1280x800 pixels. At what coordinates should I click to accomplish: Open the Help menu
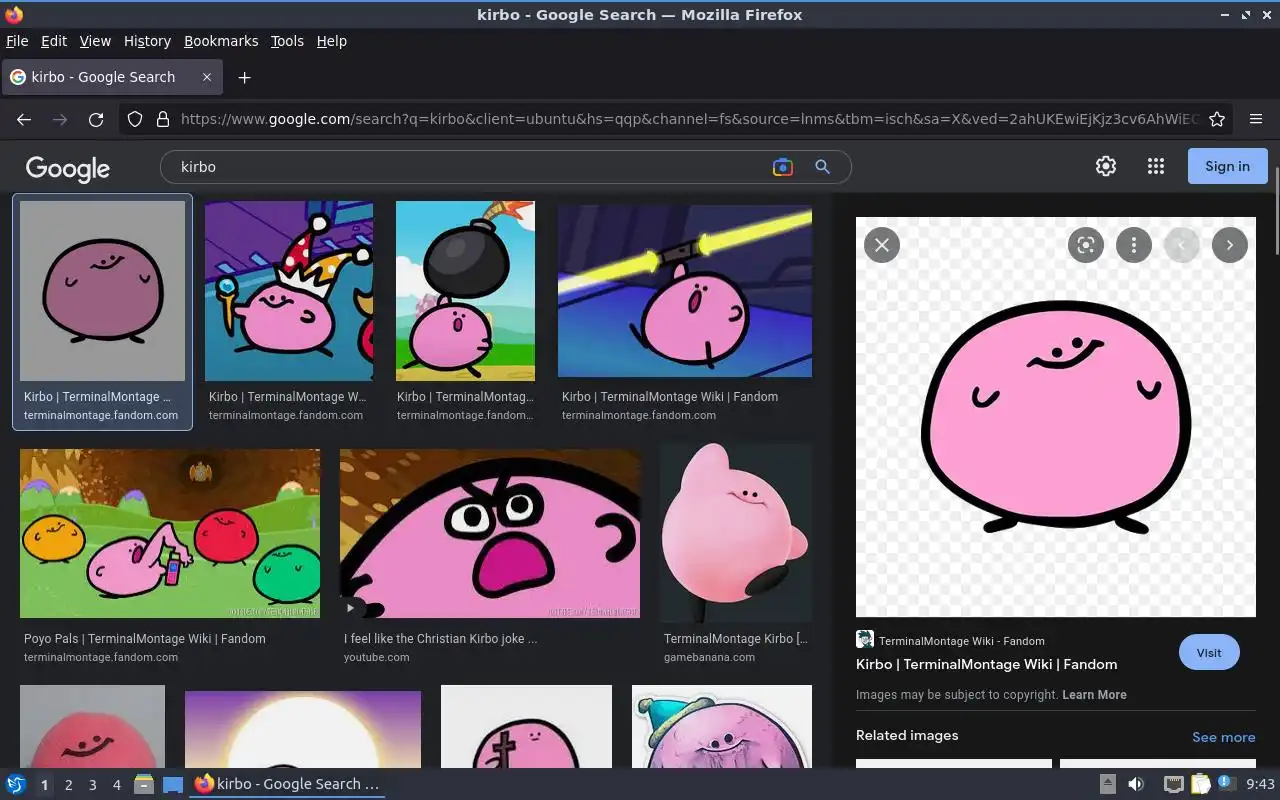331,41
